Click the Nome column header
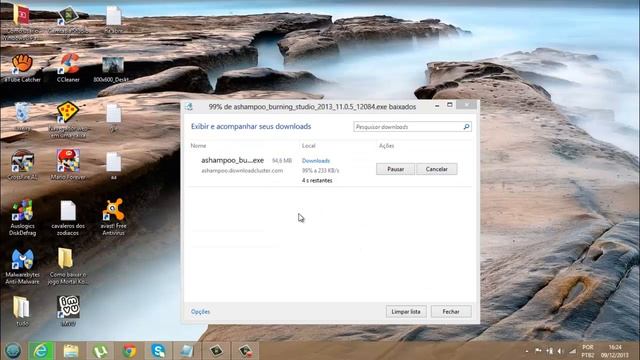 pos(198,146)
